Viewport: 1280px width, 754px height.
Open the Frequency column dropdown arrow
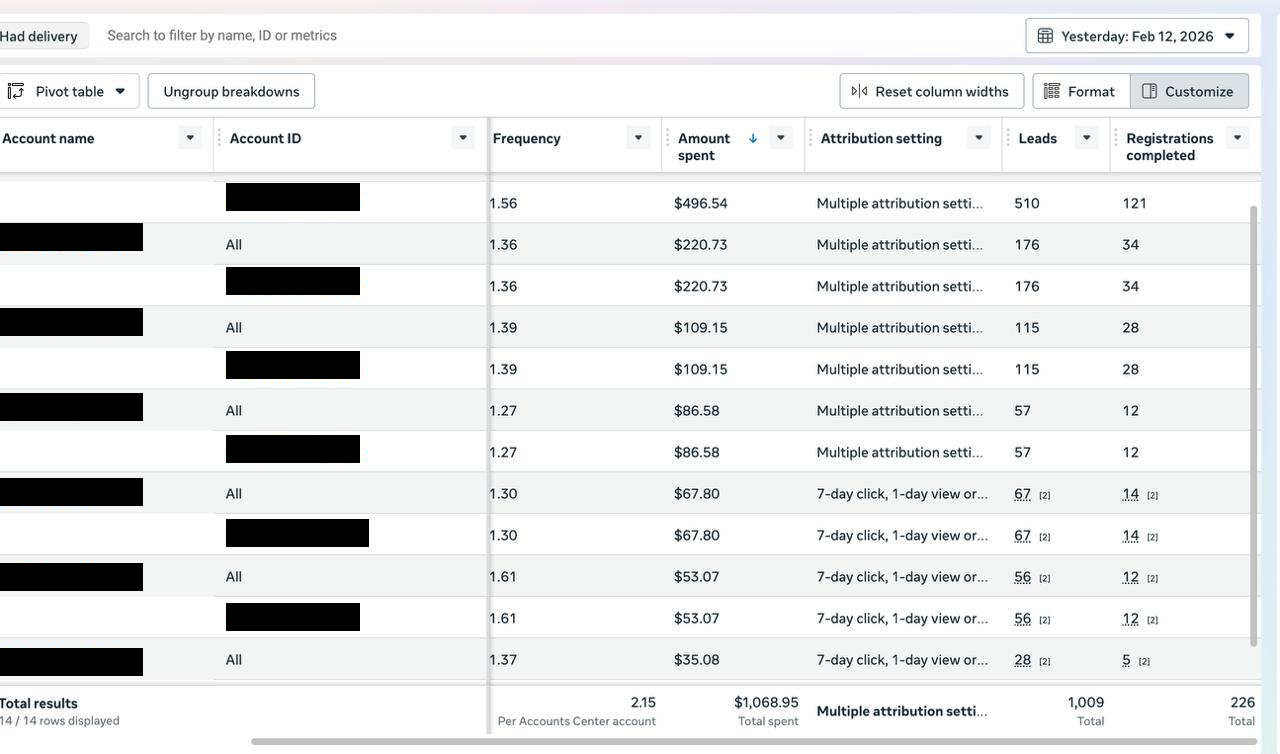638,138
